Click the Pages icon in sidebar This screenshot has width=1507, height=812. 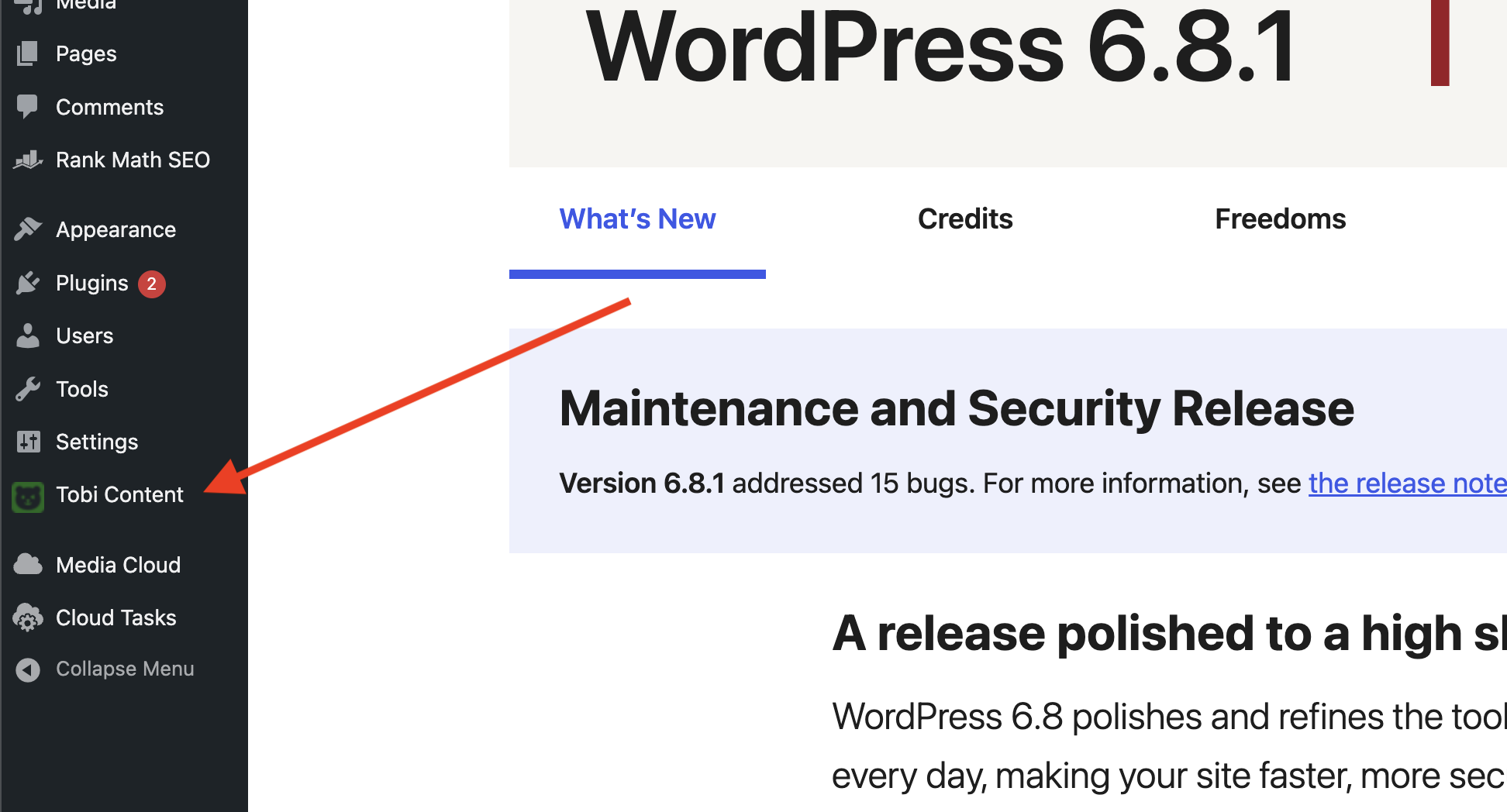27,53
